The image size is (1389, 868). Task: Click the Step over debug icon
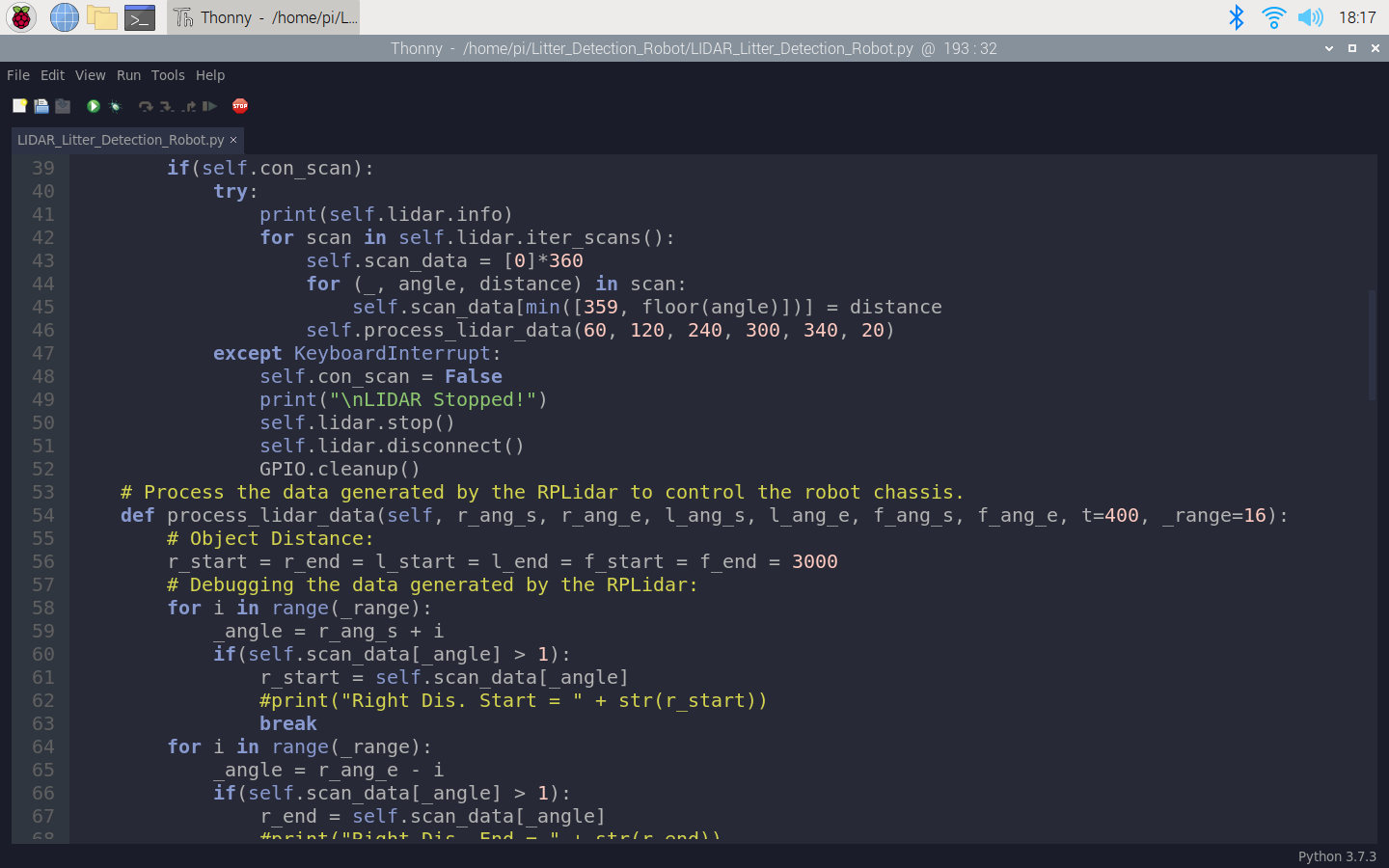click(x=146, y=106)
